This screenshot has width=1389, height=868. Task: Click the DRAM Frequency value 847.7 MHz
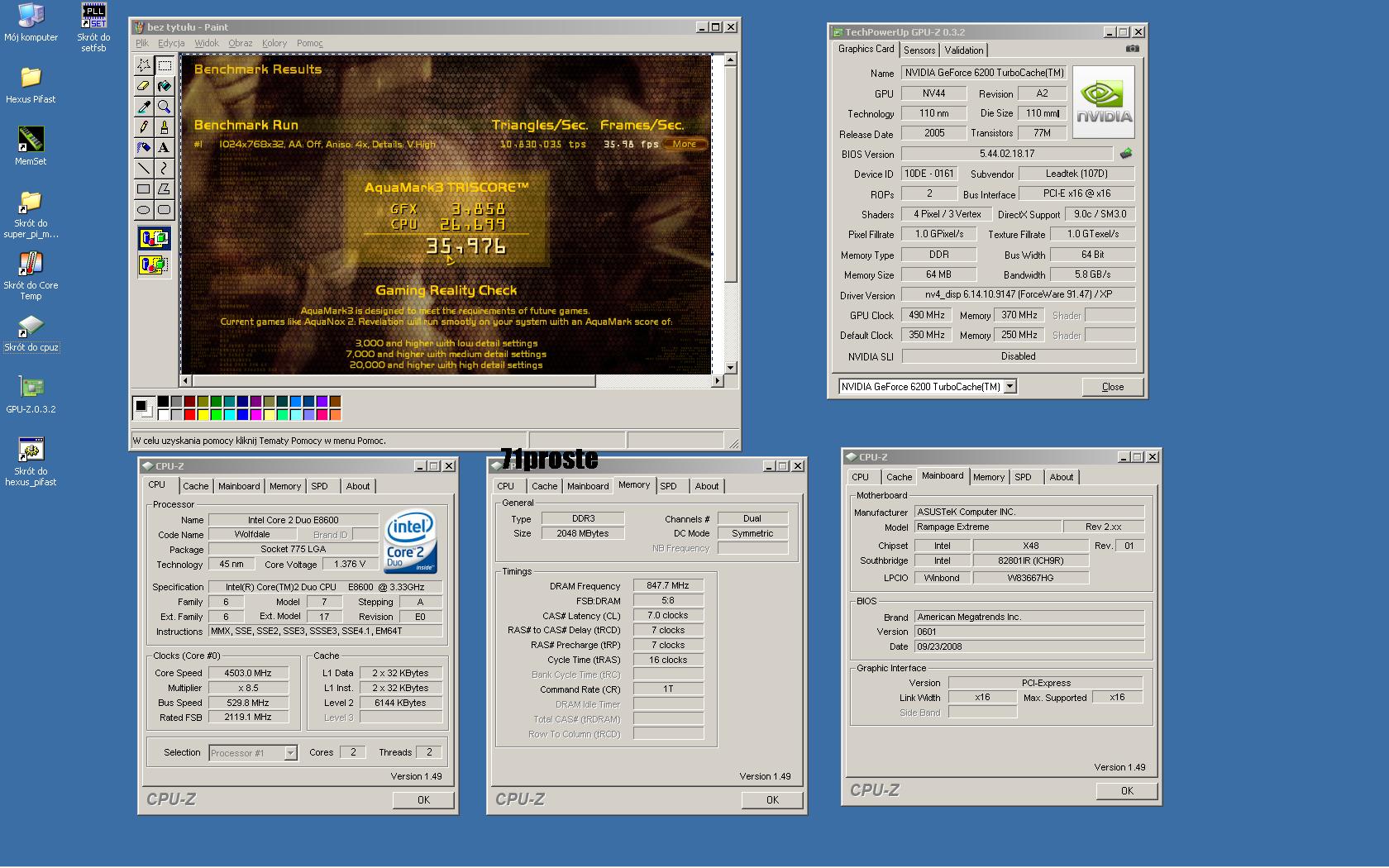[668, 585]
